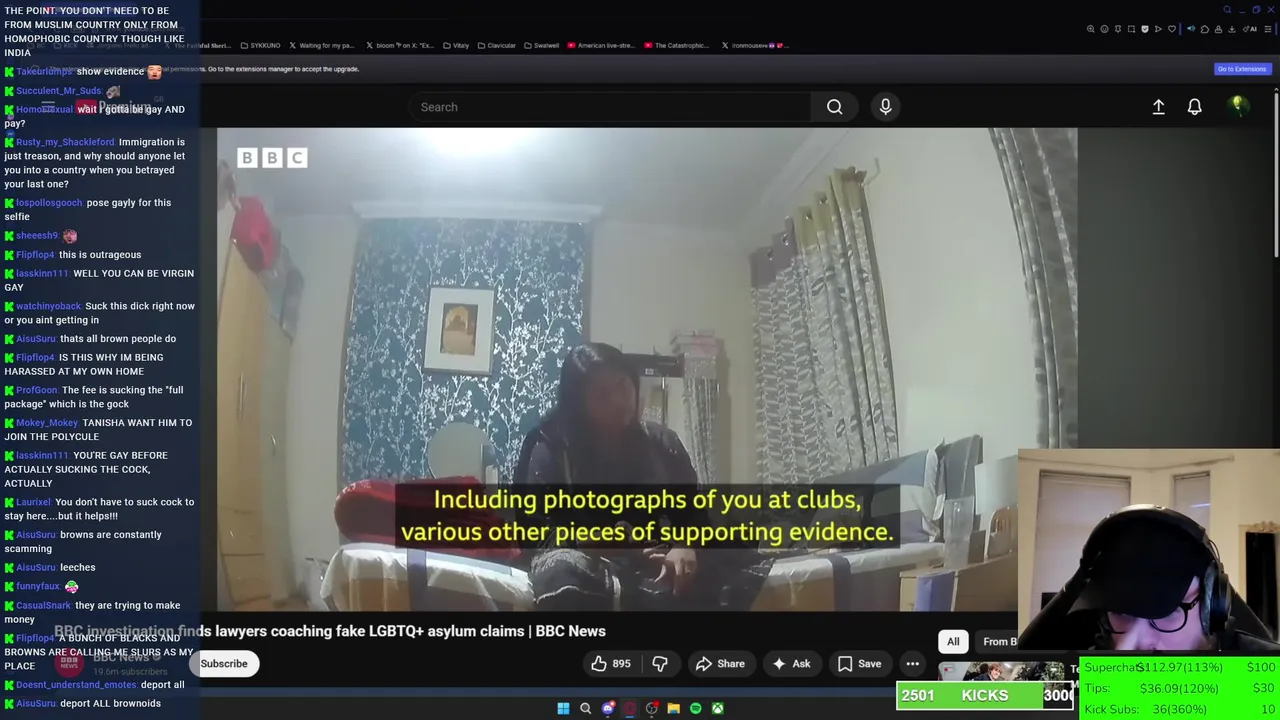The width and height of the screenshot is (1280, 720).
Task: Add page to bookmarks with heart icon
Action: (x=1172, y=29)
